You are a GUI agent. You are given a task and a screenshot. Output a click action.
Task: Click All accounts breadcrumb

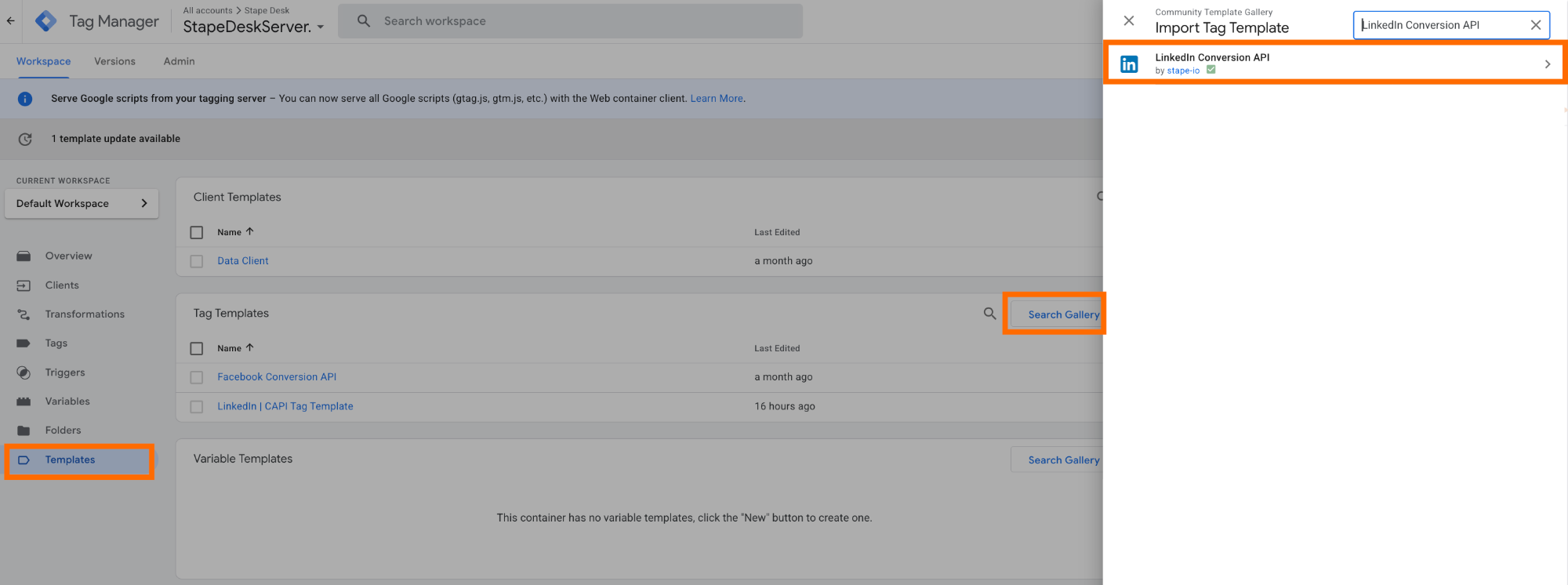point(208,10)
